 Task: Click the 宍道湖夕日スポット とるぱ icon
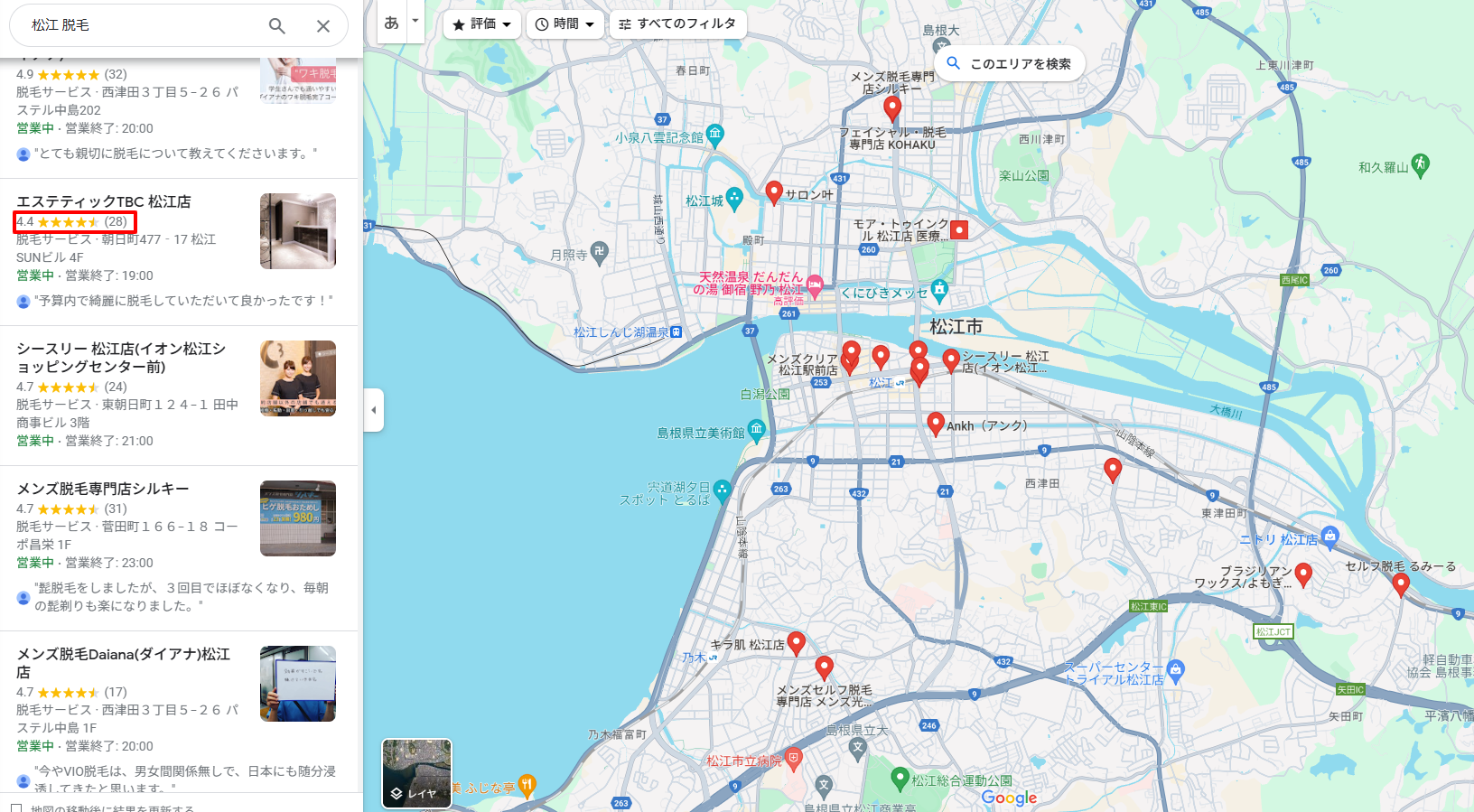[x=722, y=490]
